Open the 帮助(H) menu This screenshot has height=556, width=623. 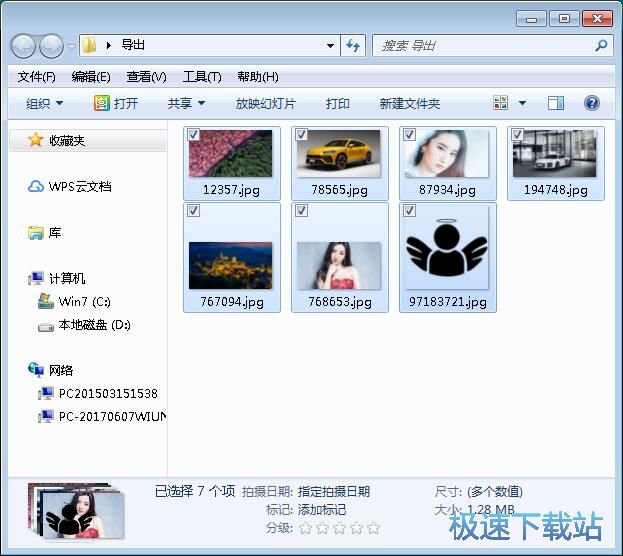(x=257, y=77)
